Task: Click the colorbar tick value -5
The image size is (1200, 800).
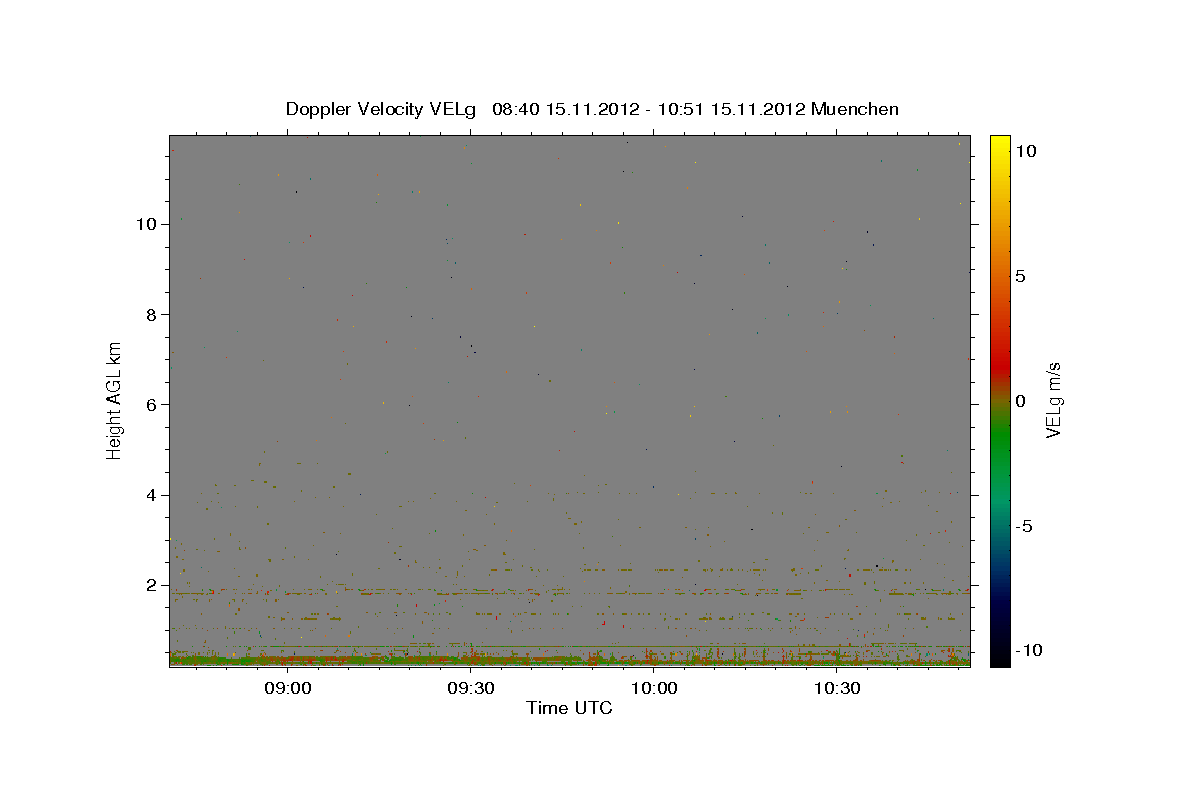Action: pos(1024,526)
